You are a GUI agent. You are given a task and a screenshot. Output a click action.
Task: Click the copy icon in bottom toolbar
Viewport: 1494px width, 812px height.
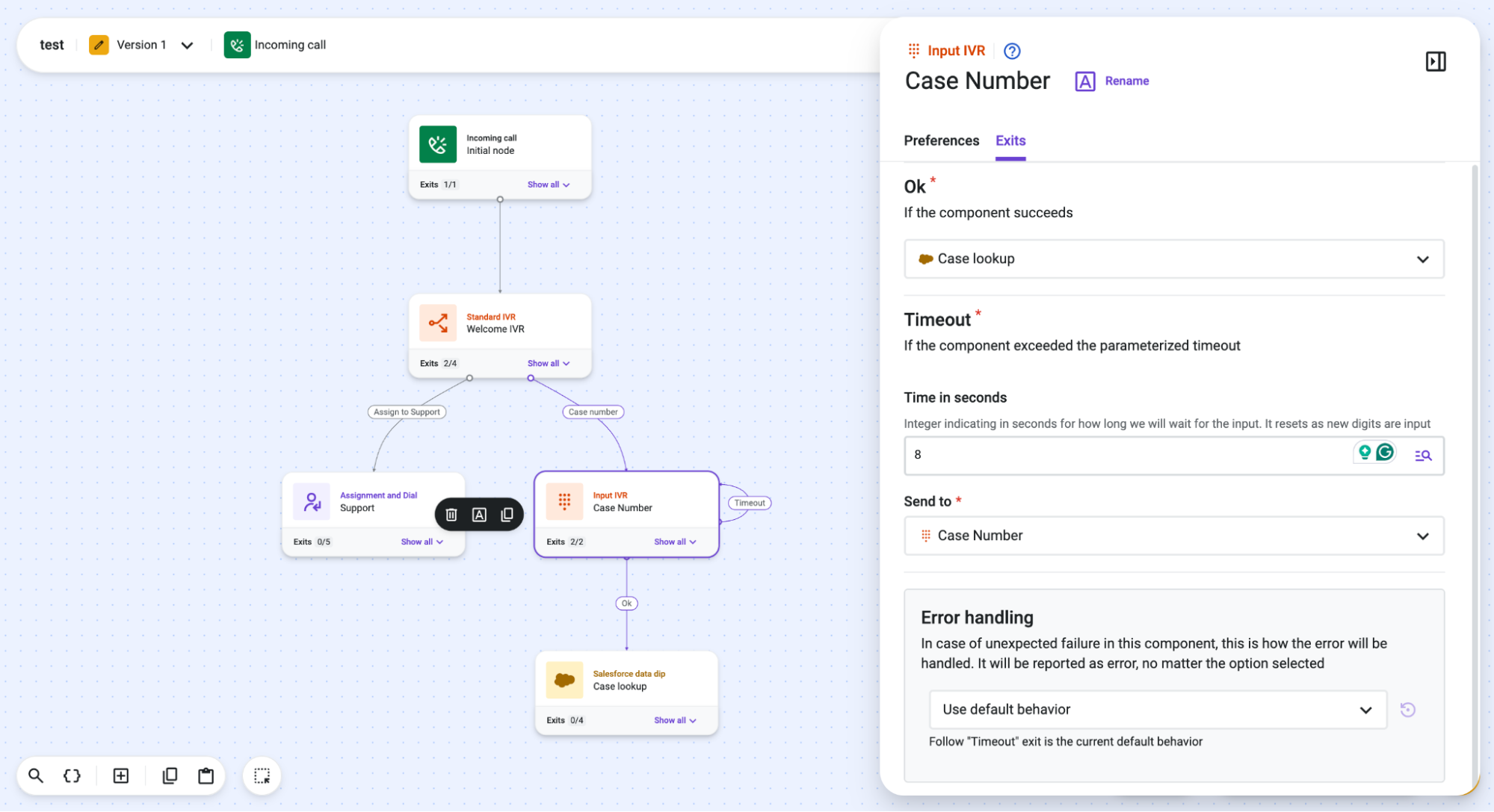click(170, 775)
